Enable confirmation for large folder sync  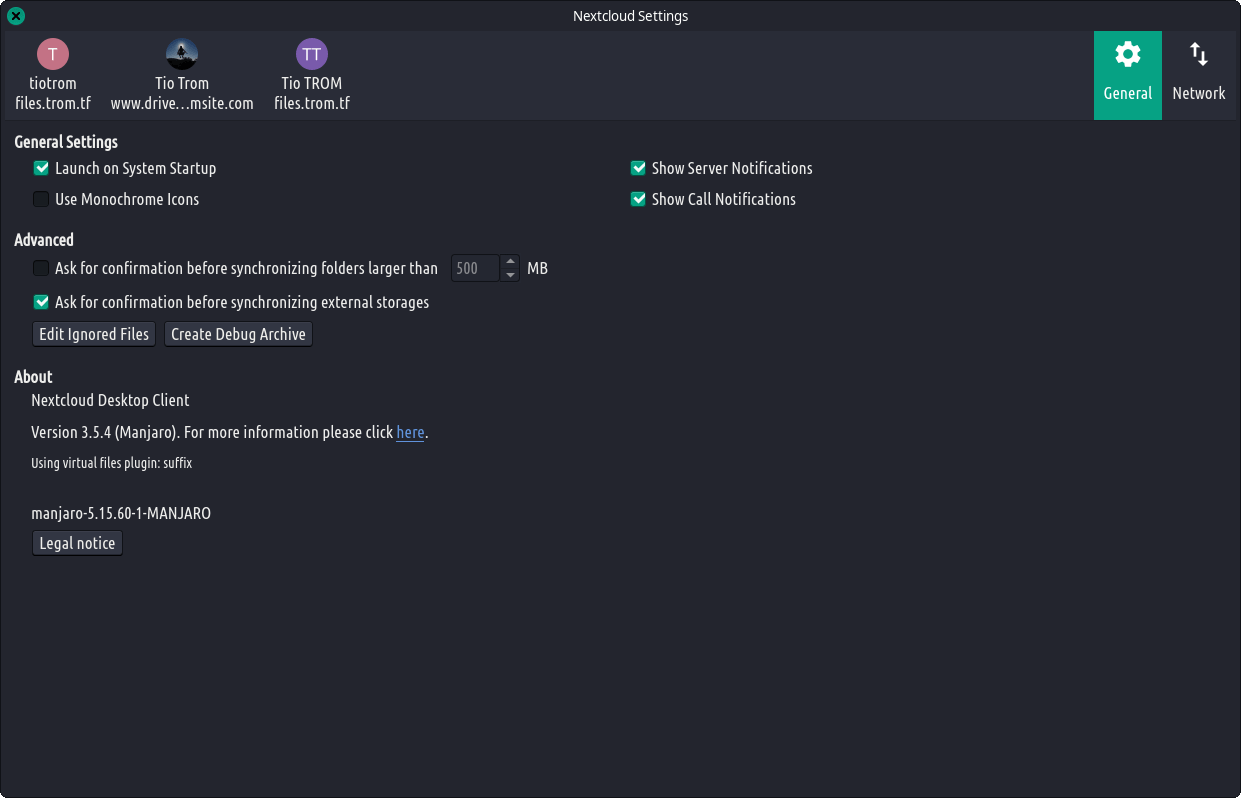coord(42,269)
